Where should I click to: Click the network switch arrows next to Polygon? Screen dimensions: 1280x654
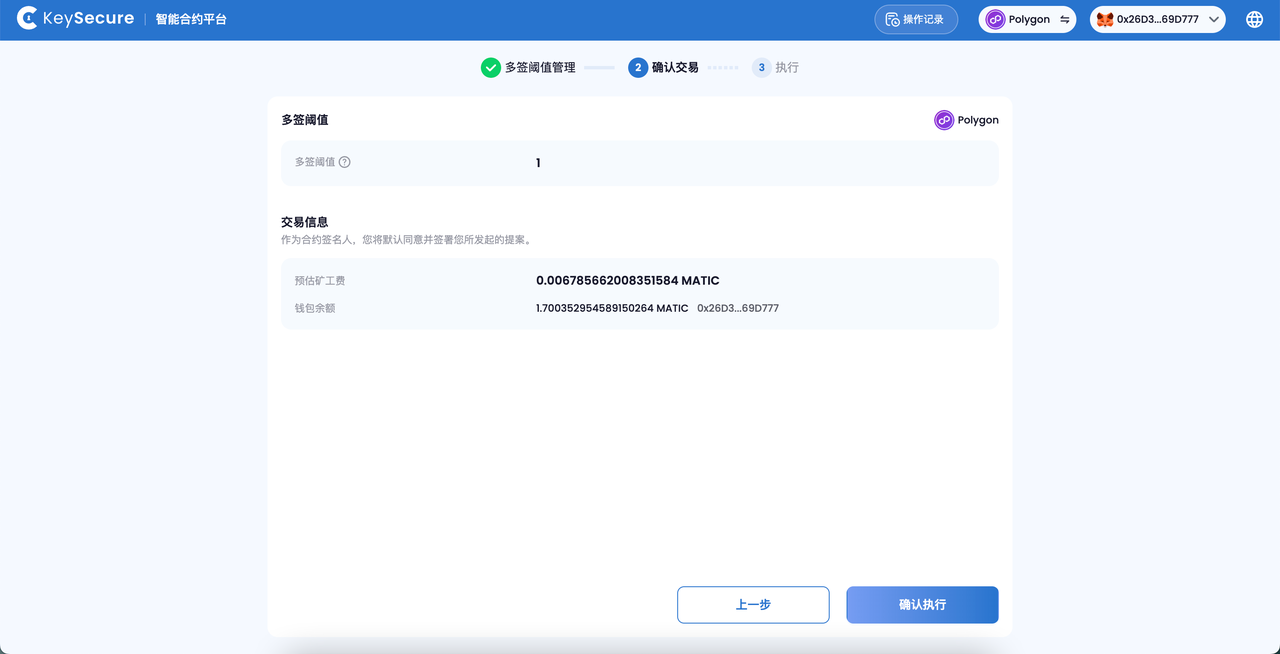(x=1064, y=19)
